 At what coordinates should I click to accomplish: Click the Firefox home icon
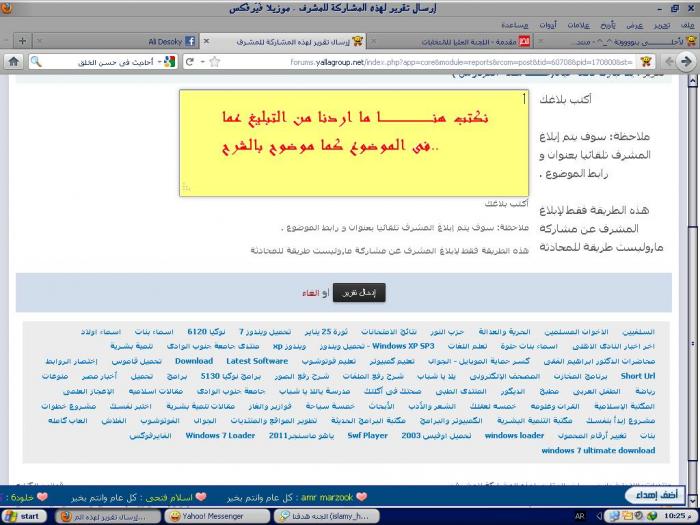coord(13,61)
